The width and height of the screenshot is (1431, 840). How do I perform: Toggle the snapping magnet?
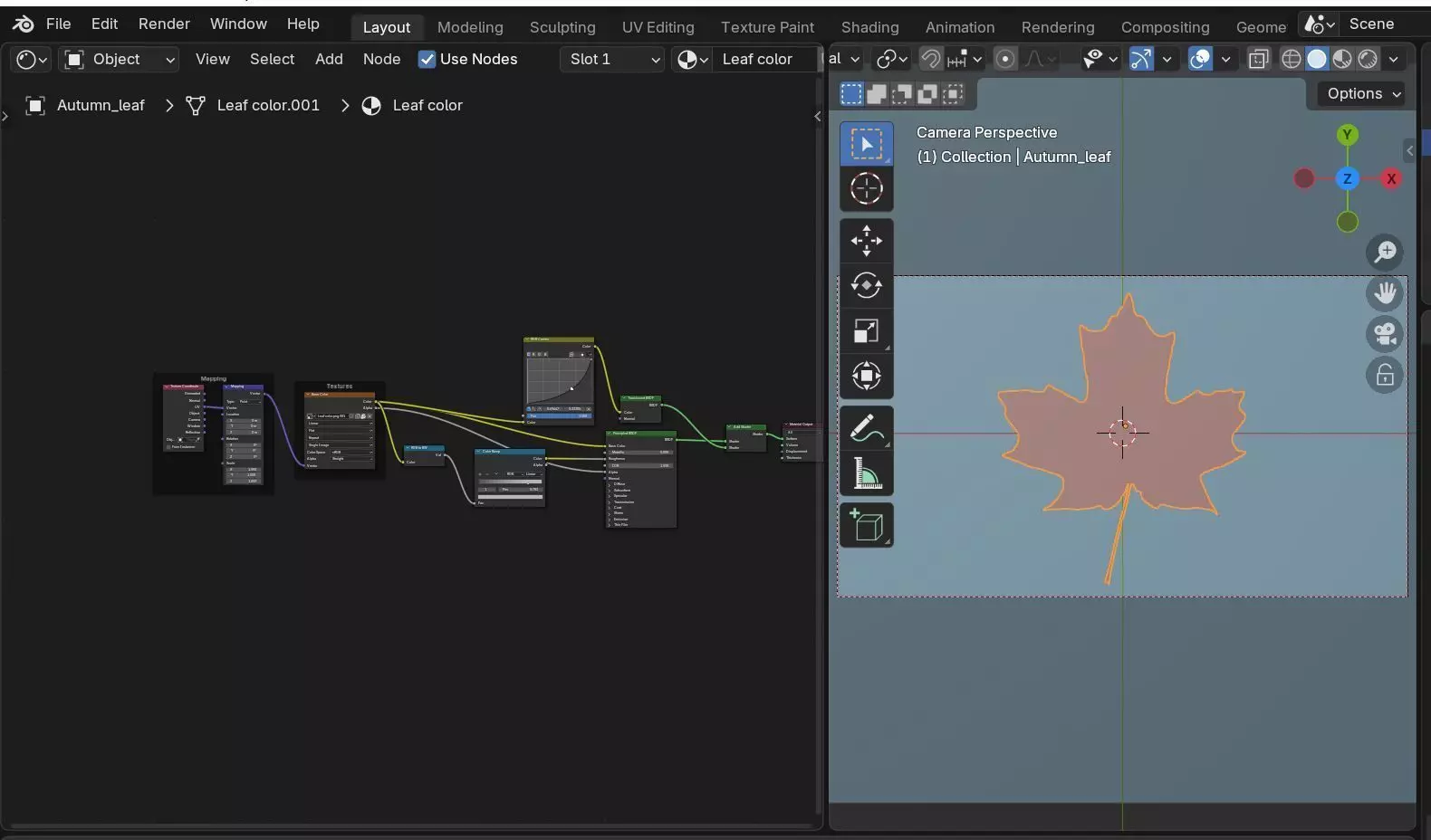coord(930,60)
